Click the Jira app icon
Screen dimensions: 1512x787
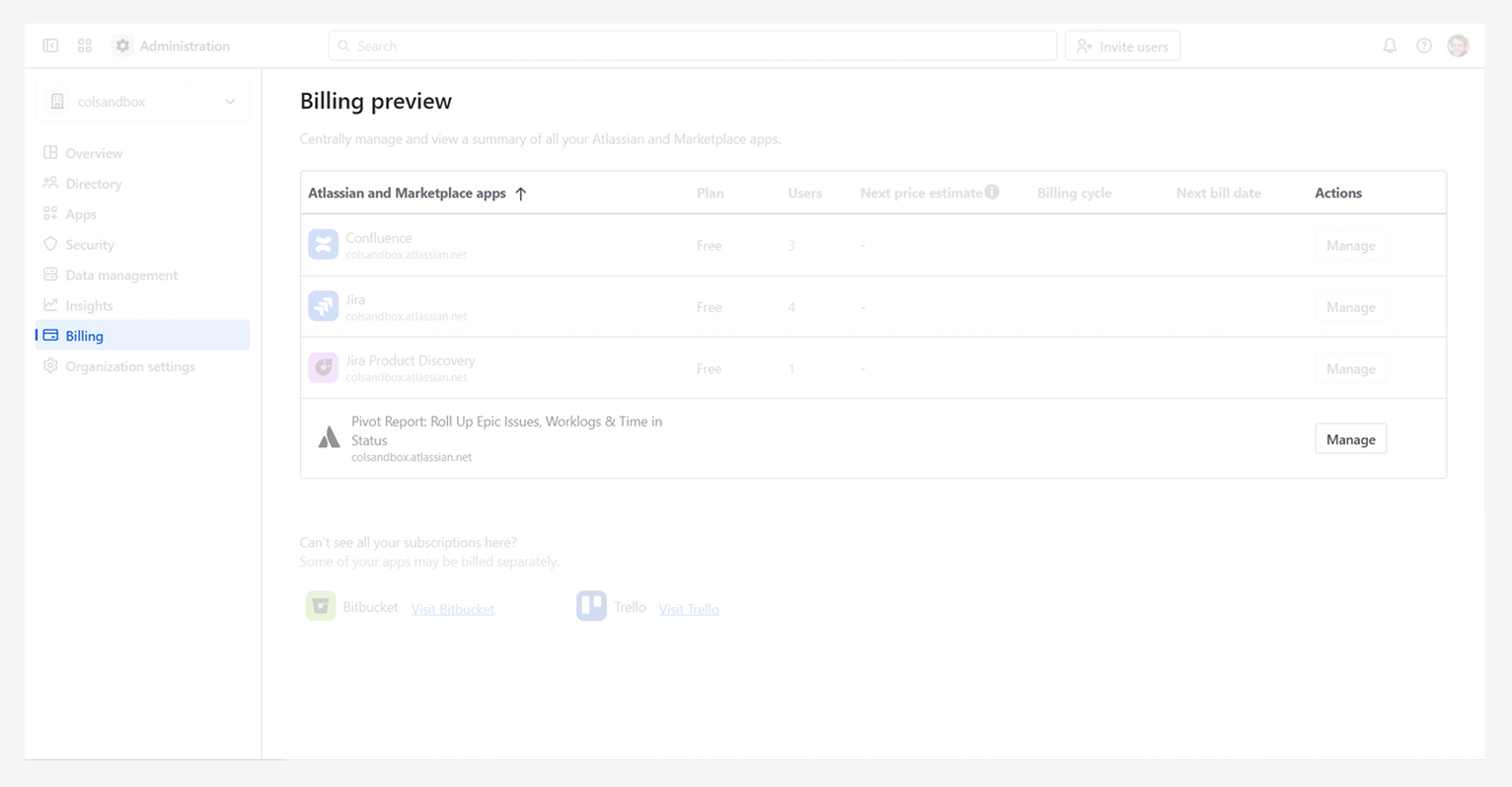[x=323, y=306]
